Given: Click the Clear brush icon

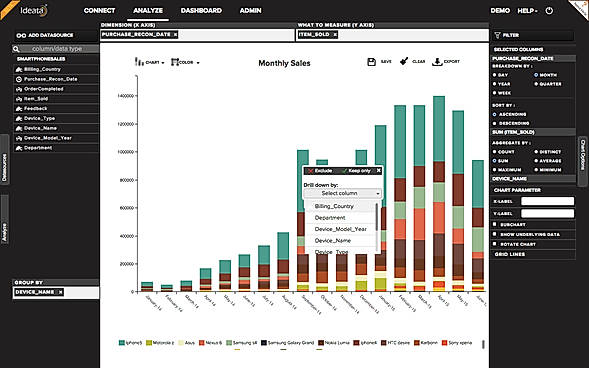Looking at the screenshot, I should point(404,61).
